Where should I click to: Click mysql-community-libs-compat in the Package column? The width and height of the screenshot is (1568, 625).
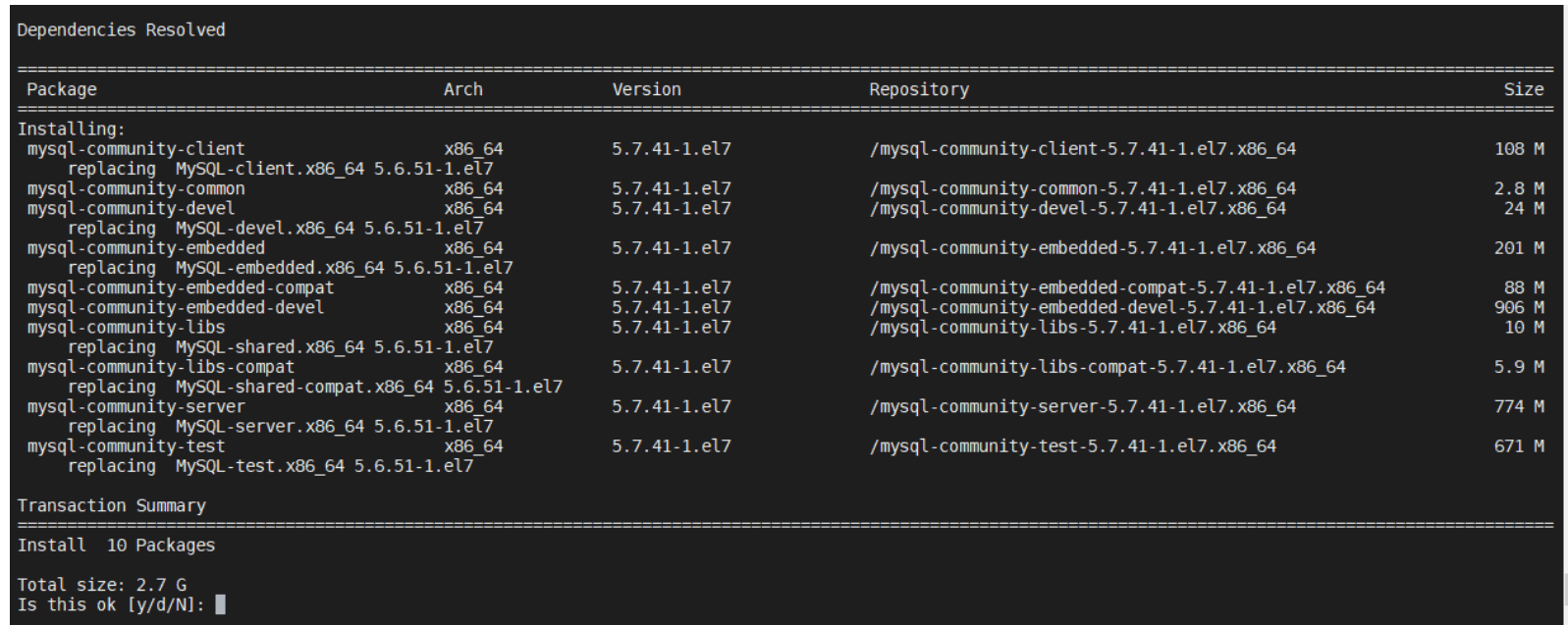160,367
